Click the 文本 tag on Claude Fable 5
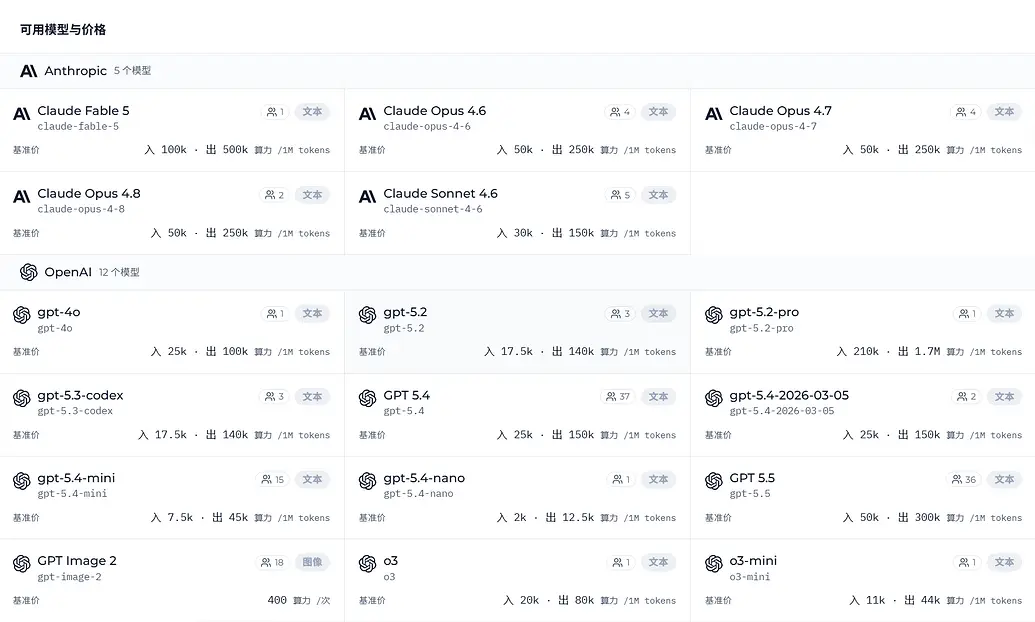 tap(312, 112)
